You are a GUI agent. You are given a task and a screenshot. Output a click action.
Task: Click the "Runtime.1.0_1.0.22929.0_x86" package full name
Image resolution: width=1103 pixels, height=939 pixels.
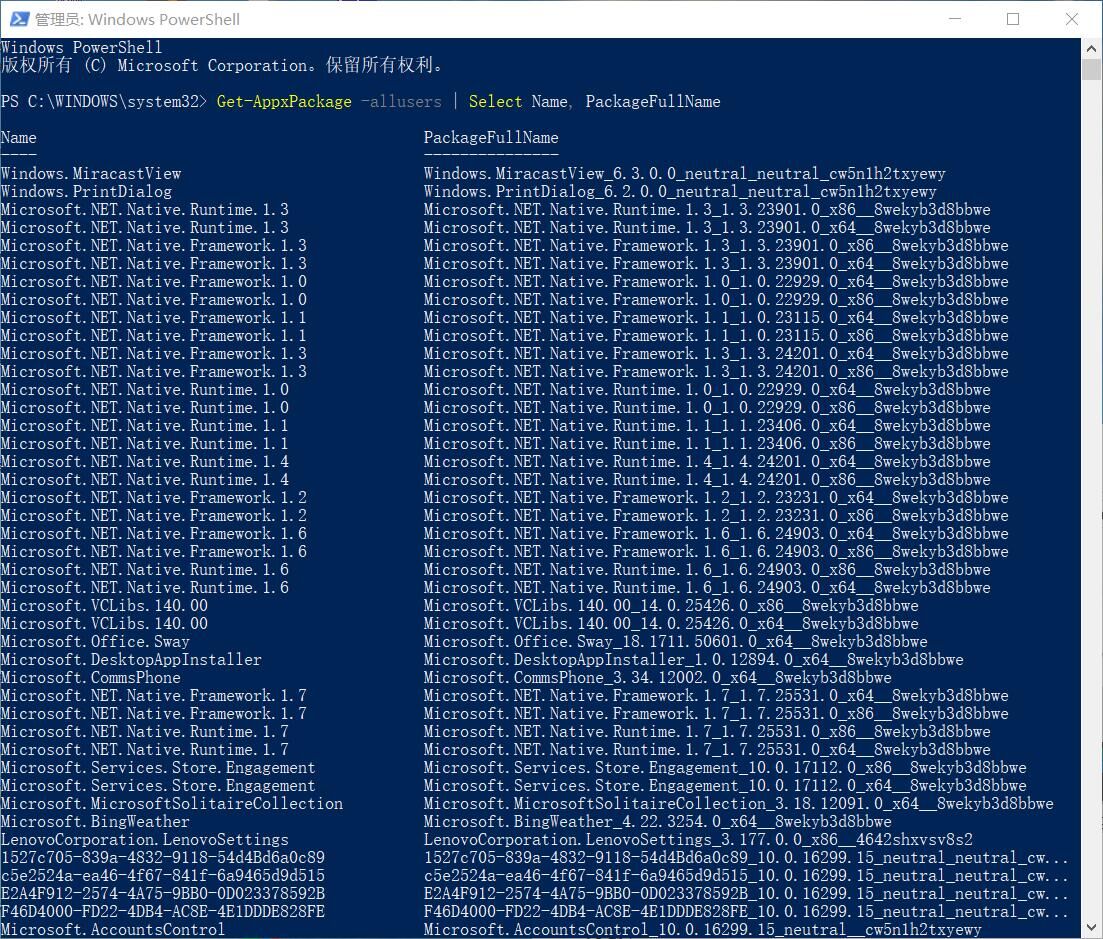click(707, 407)
